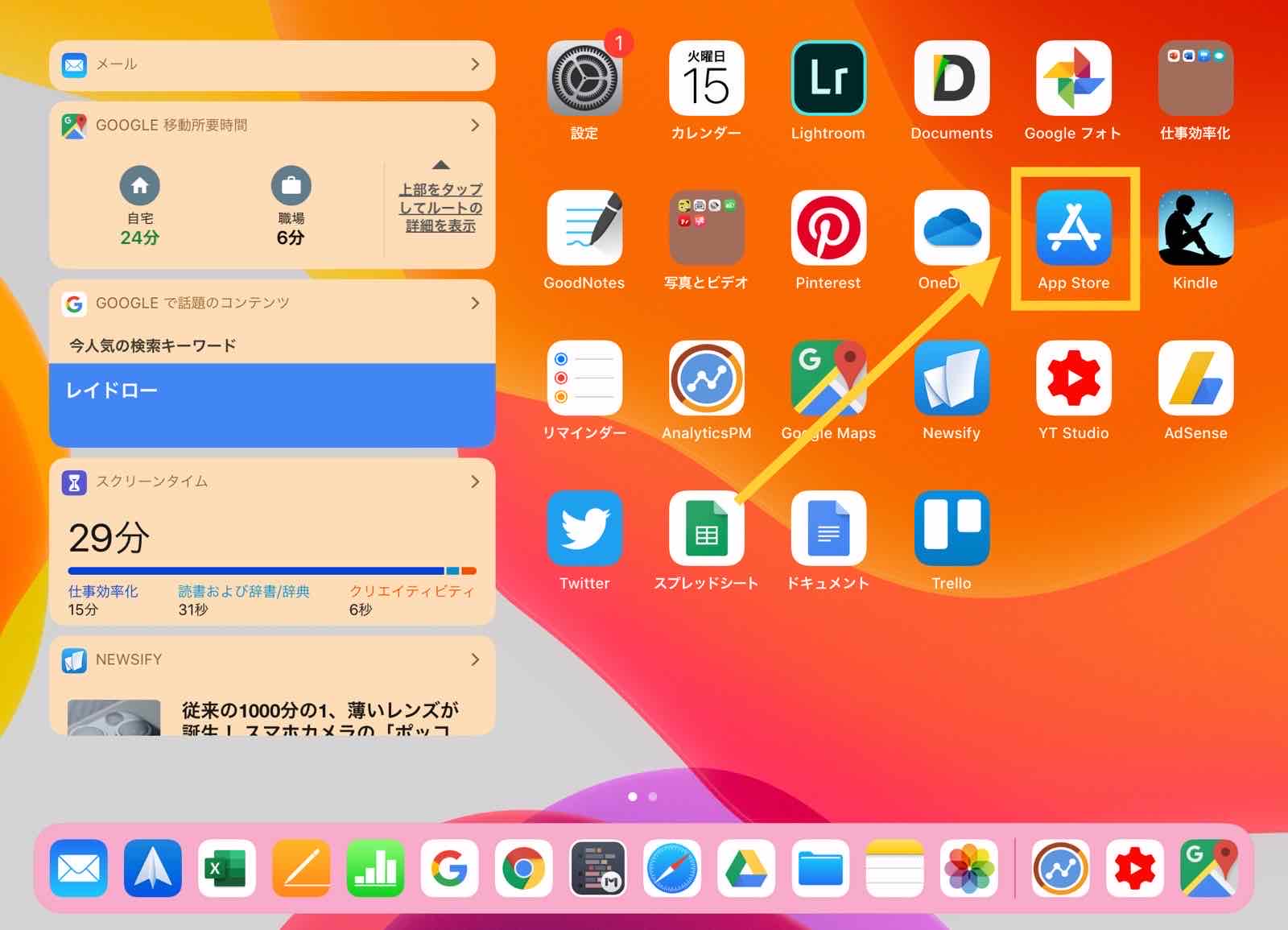
Task: Open recent Google Maps in dock
Action: [1209, 868]
